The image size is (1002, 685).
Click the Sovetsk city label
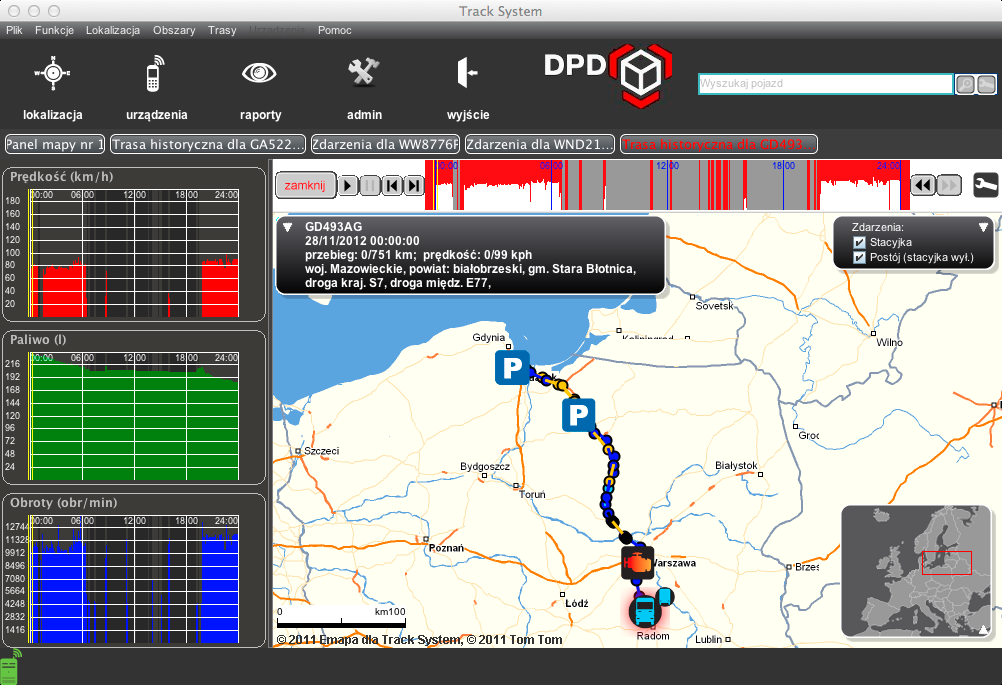pos(714,305)
